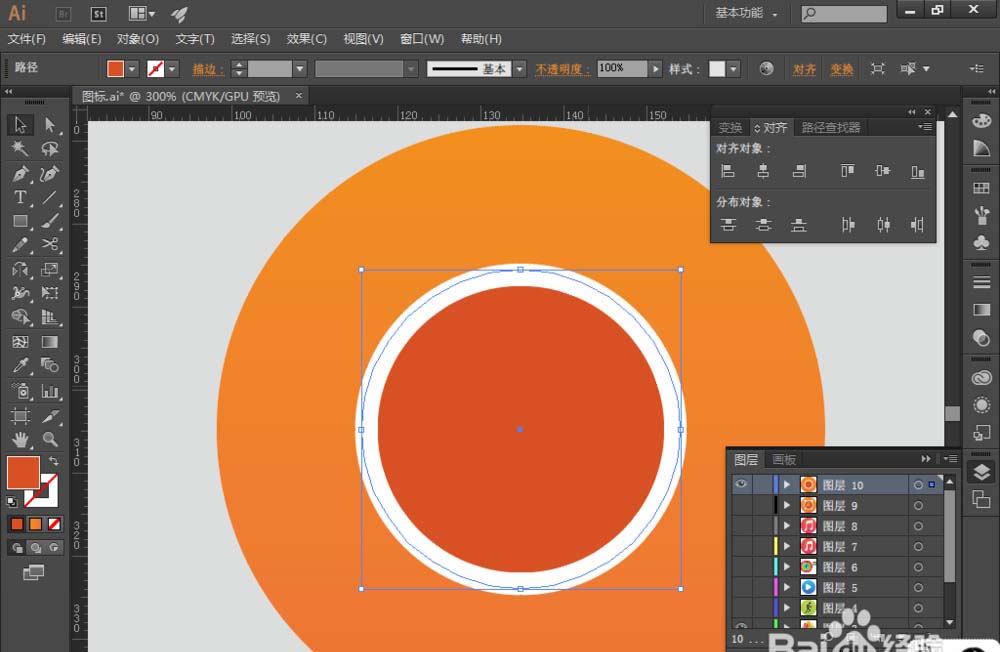Click target circle of 图层 8
Viewport: 1000px width, 652px height.
coord(918,526)
